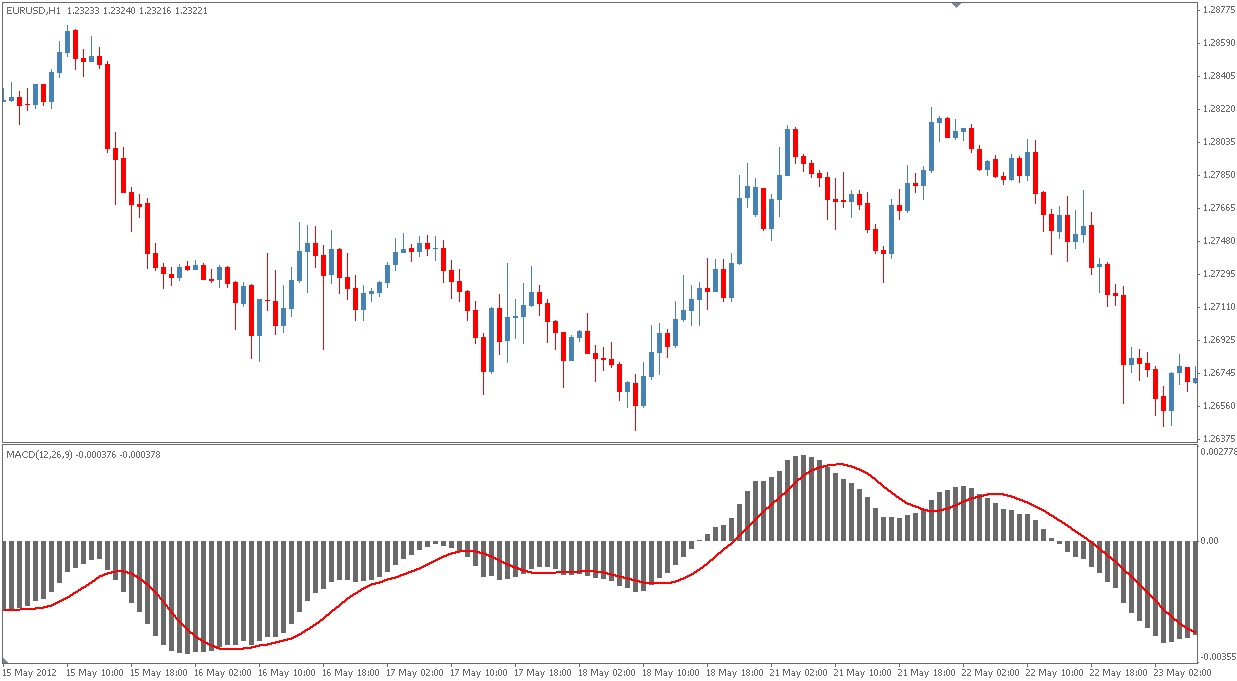
Task: Click the 16 May 10:00 time label
Action: 288,673
